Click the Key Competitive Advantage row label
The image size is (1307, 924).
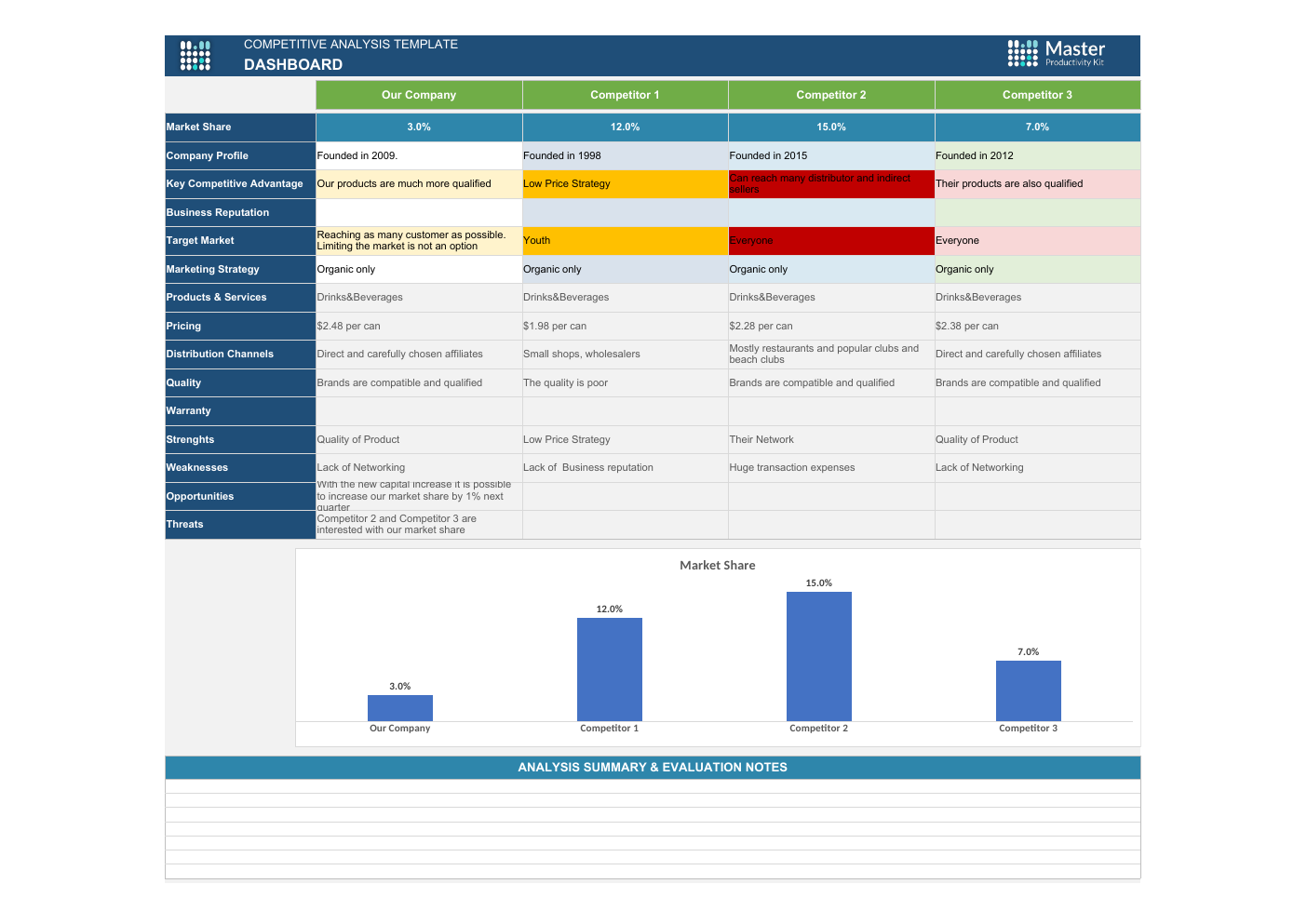(240, 184)
